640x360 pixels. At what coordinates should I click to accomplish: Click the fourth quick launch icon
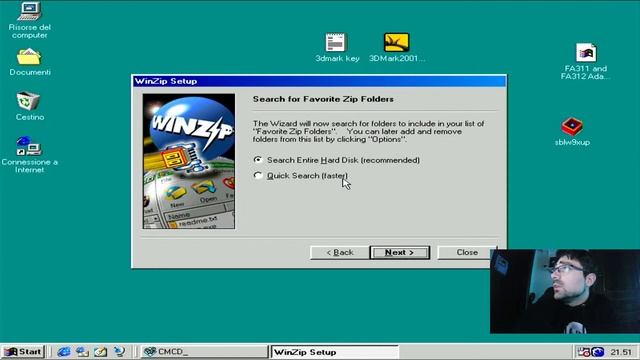pyautogui.click(x=119, y=351)
